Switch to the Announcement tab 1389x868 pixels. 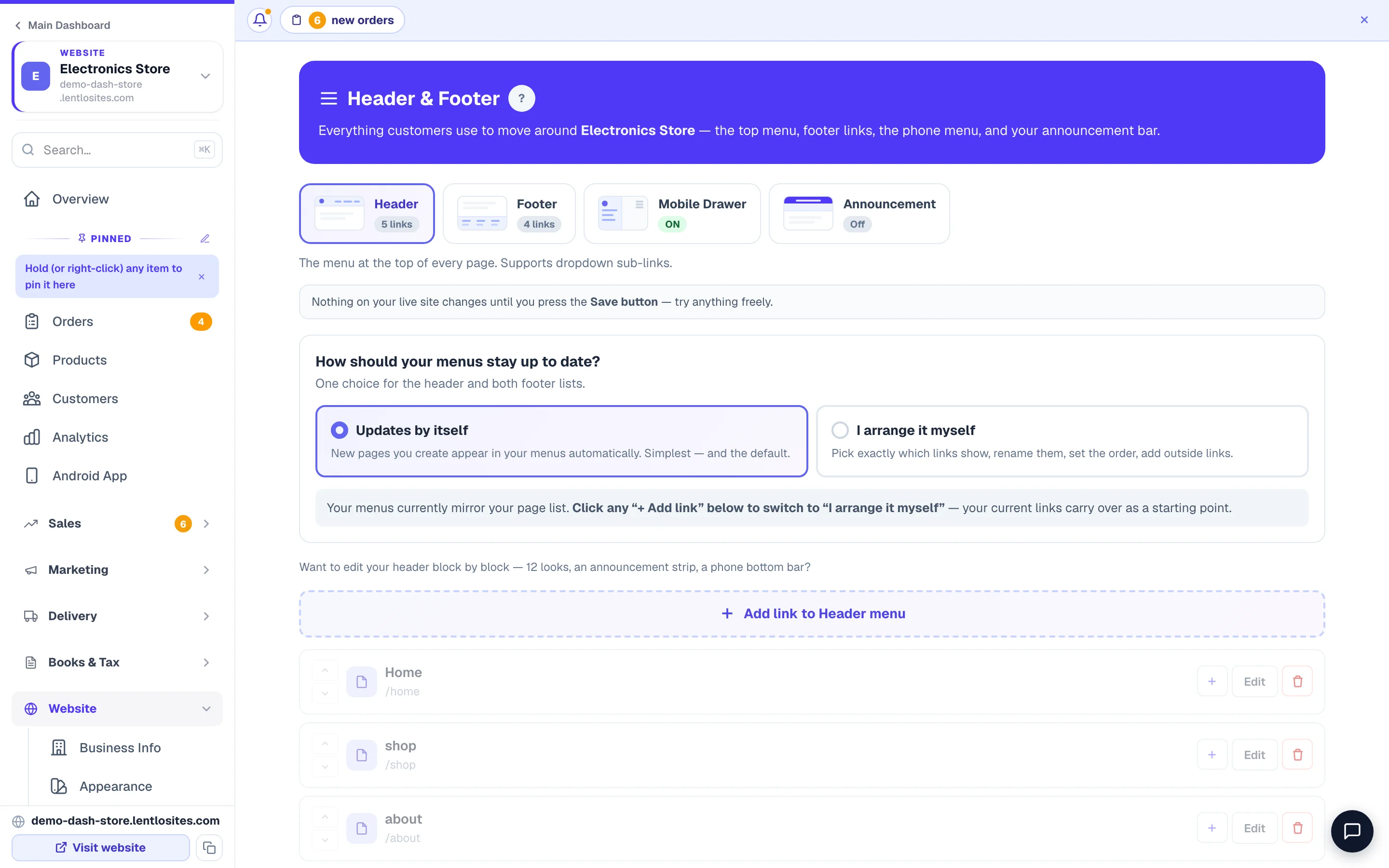[859, 214]
